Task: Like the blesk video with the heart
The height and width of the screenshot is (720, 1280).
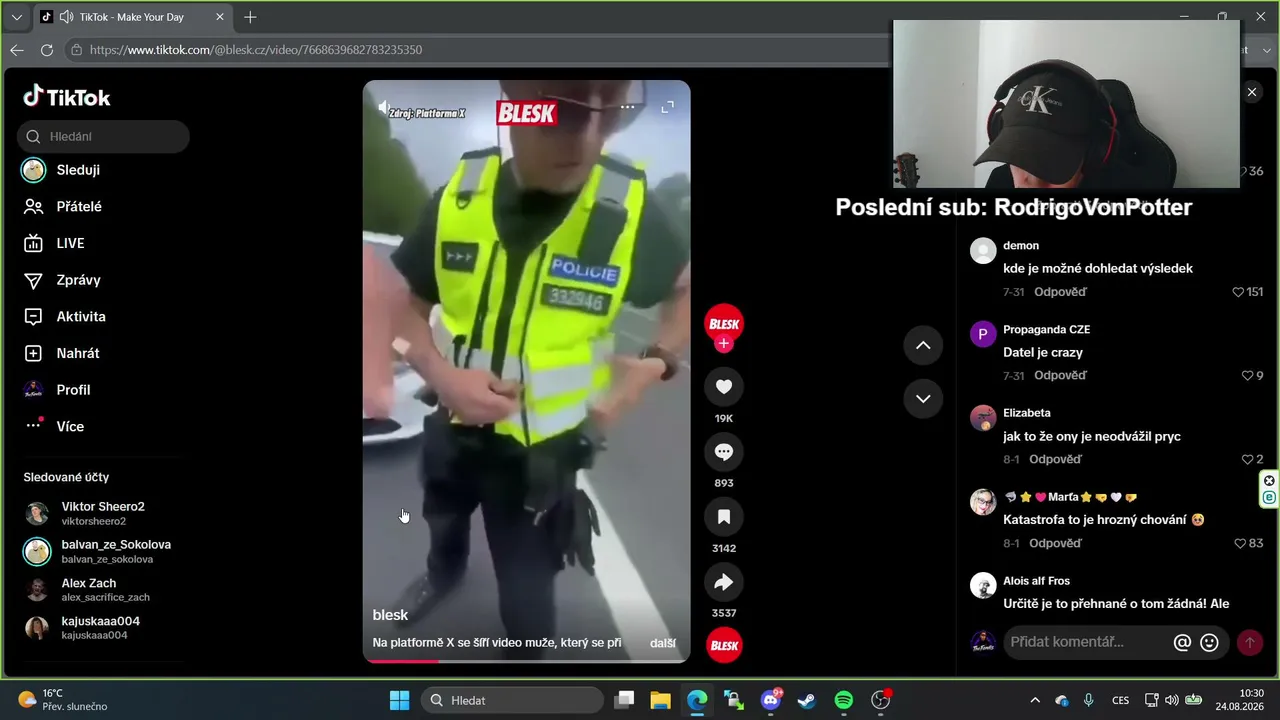Action: coord(724,387)
